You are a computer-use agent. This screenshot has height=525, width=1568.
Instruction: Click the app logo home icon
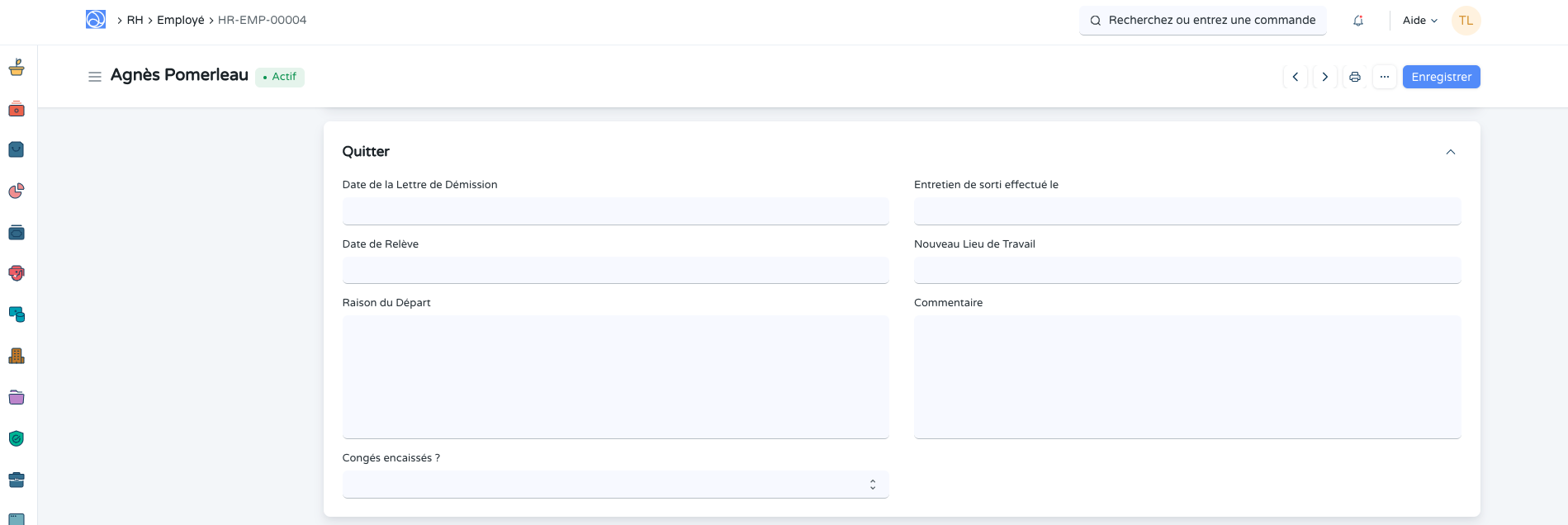(x=96, y=20)
